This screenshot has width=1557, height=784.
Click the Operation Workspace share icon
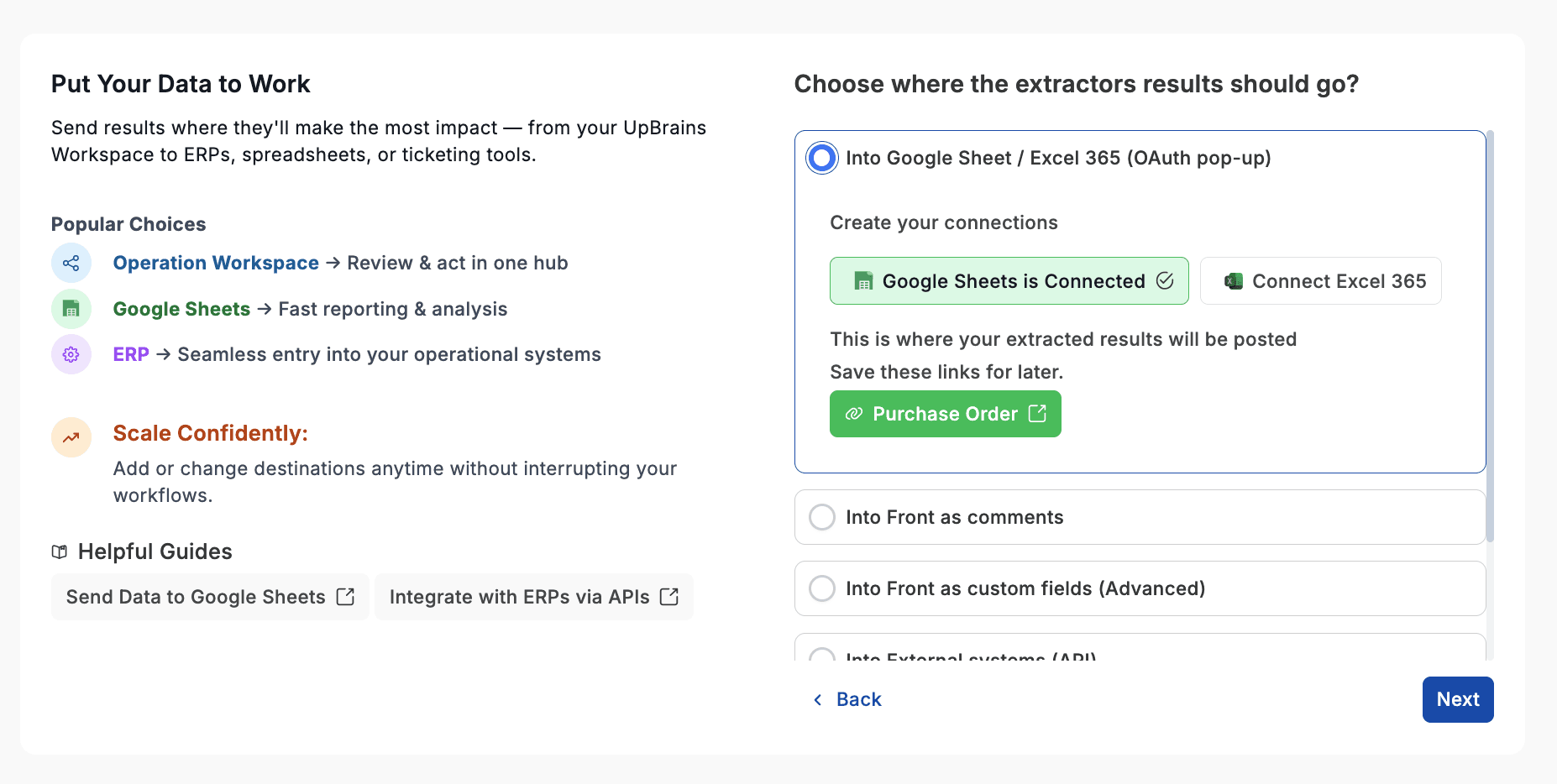tap(71, 263)
